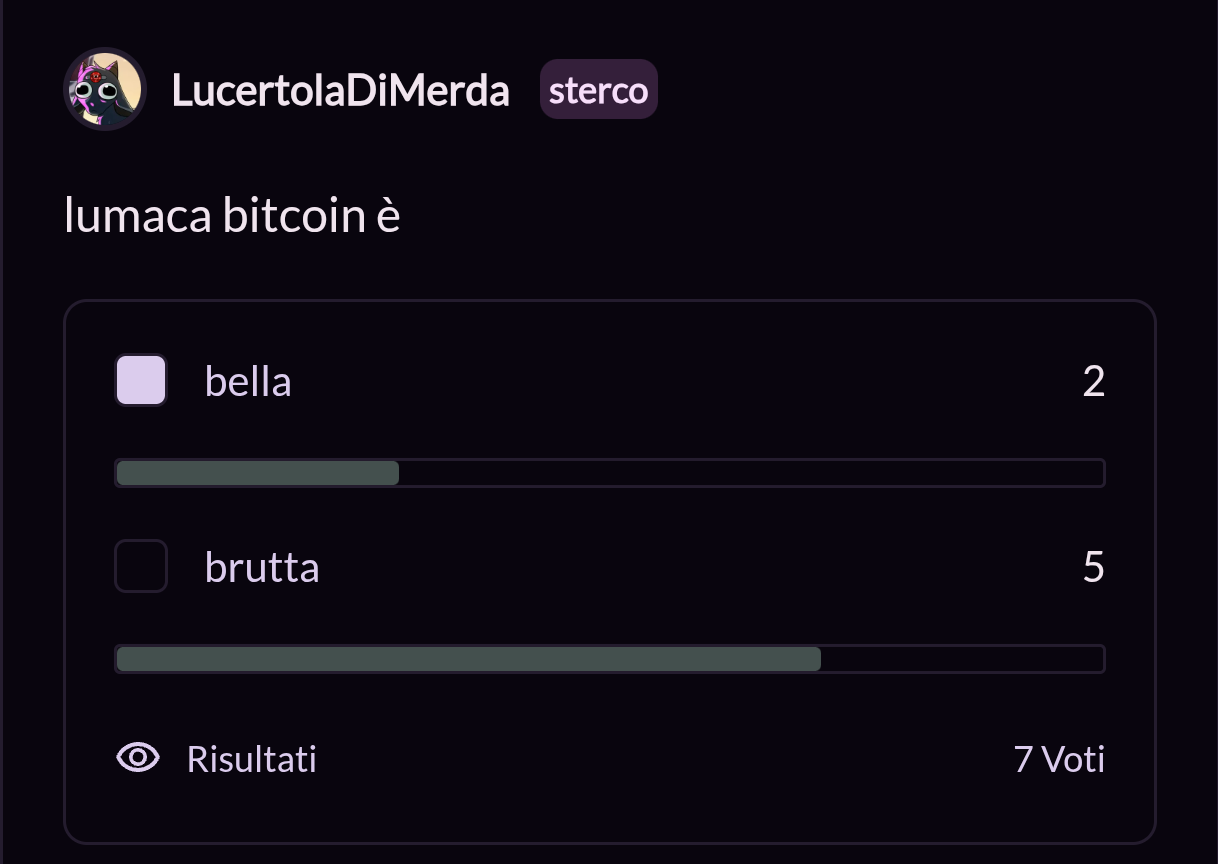
Task: Click the filled part of the brutta bar
Action: tap(469, 659)
